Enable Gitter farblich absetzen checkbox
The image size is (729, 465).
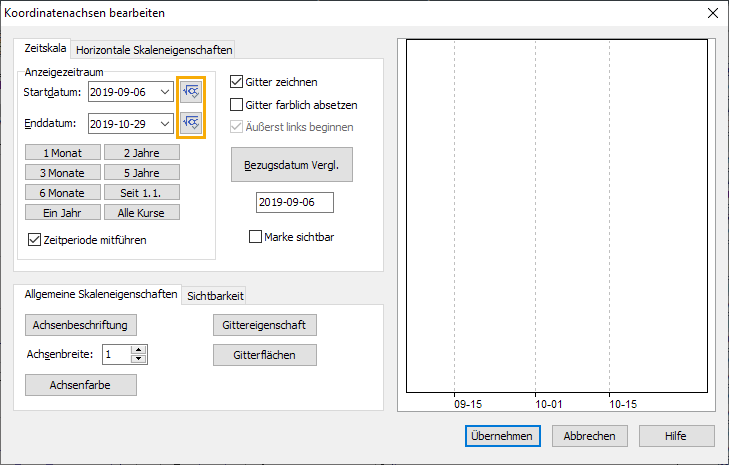(x=237, y=104)
